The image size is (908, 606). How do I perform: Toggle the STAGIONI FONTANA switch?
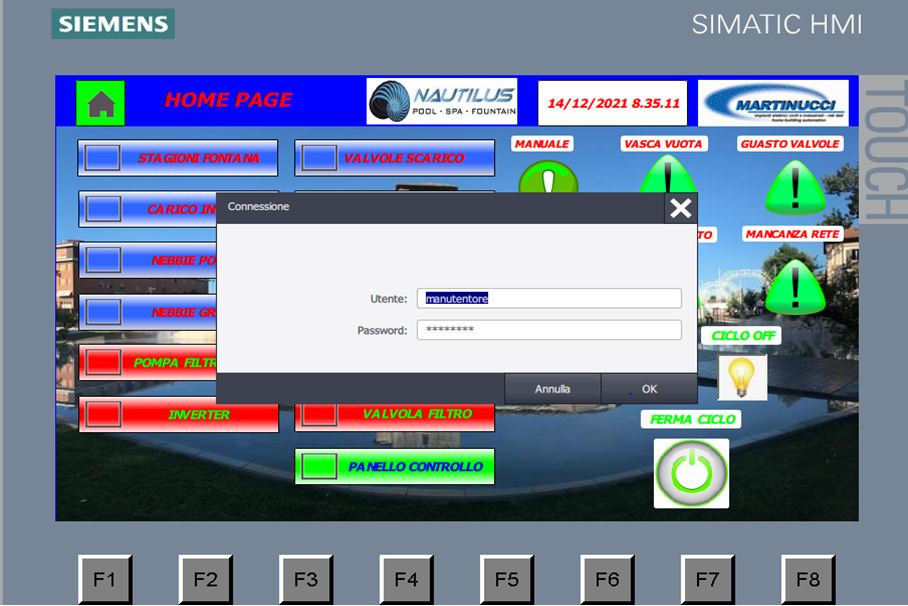(178, 158)
